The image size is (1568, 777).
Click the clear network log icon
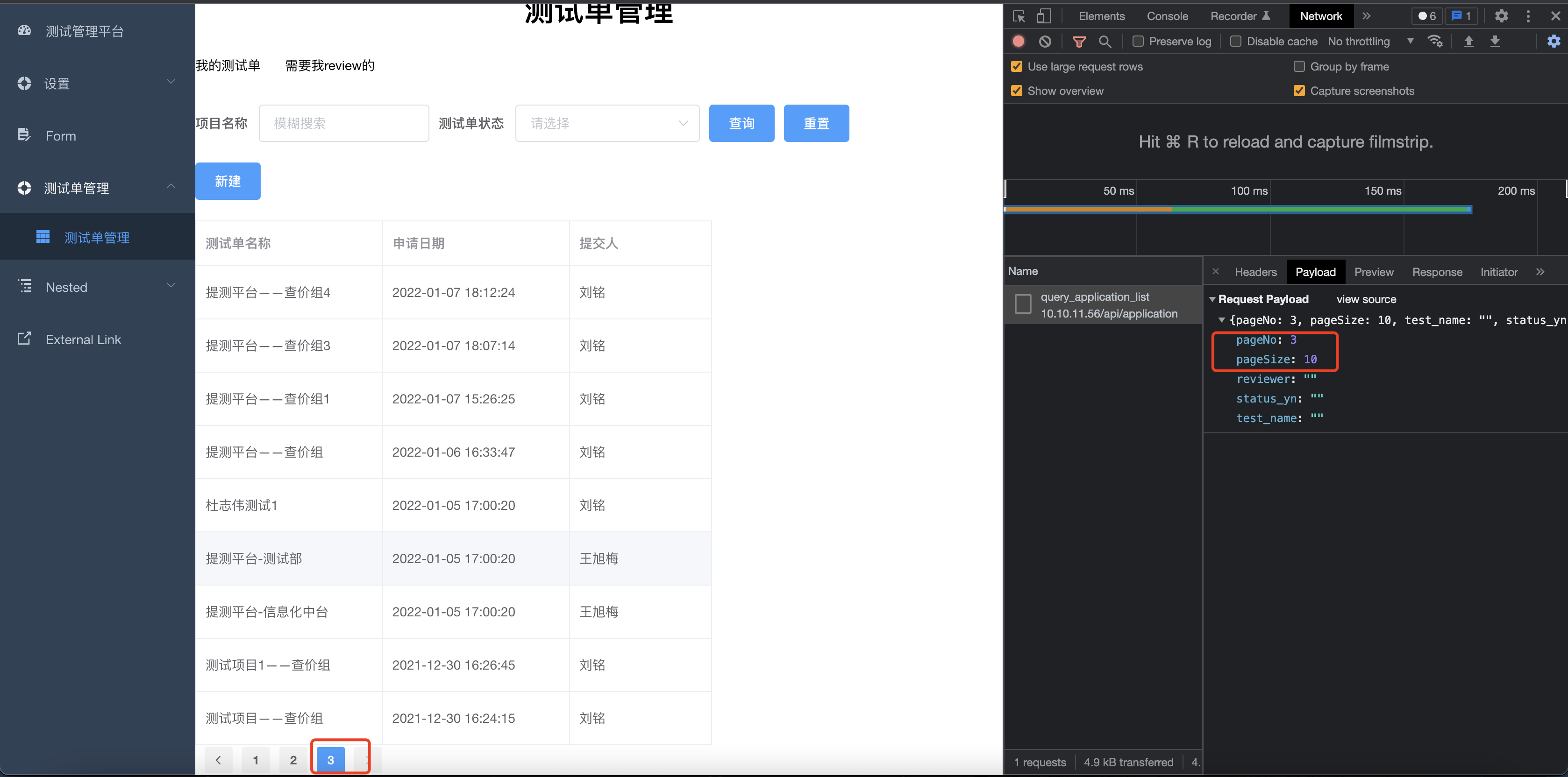[1045, 42]
